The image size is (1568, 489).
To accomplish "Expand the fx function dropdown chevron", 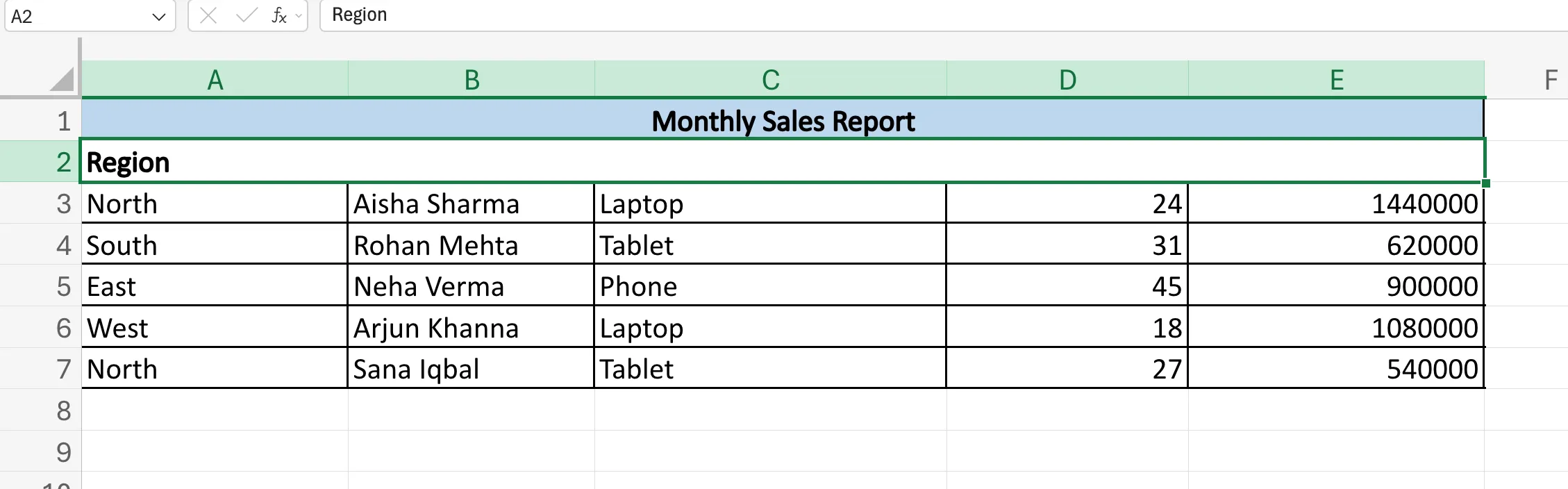I will tap(299, 15).
